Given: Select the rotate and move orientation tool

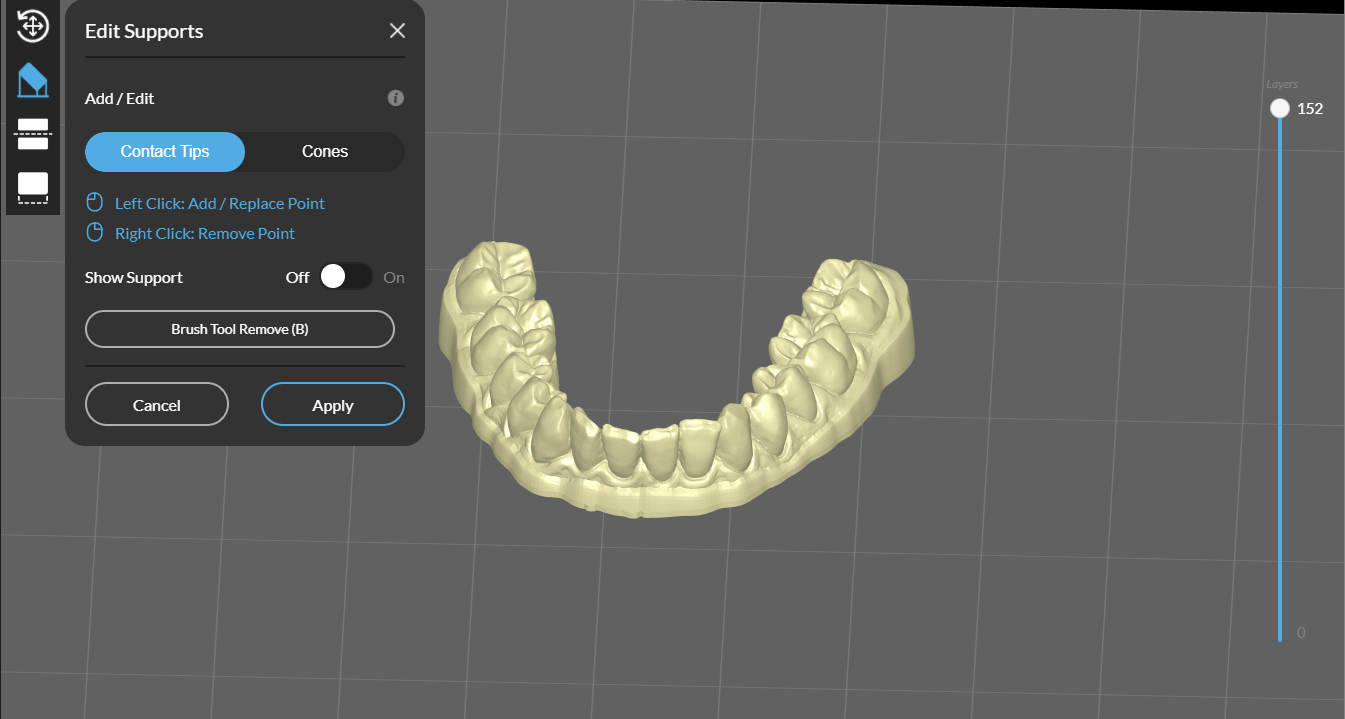Looking at the screenshot, I should pyautogui.click(x=33, y=26).
